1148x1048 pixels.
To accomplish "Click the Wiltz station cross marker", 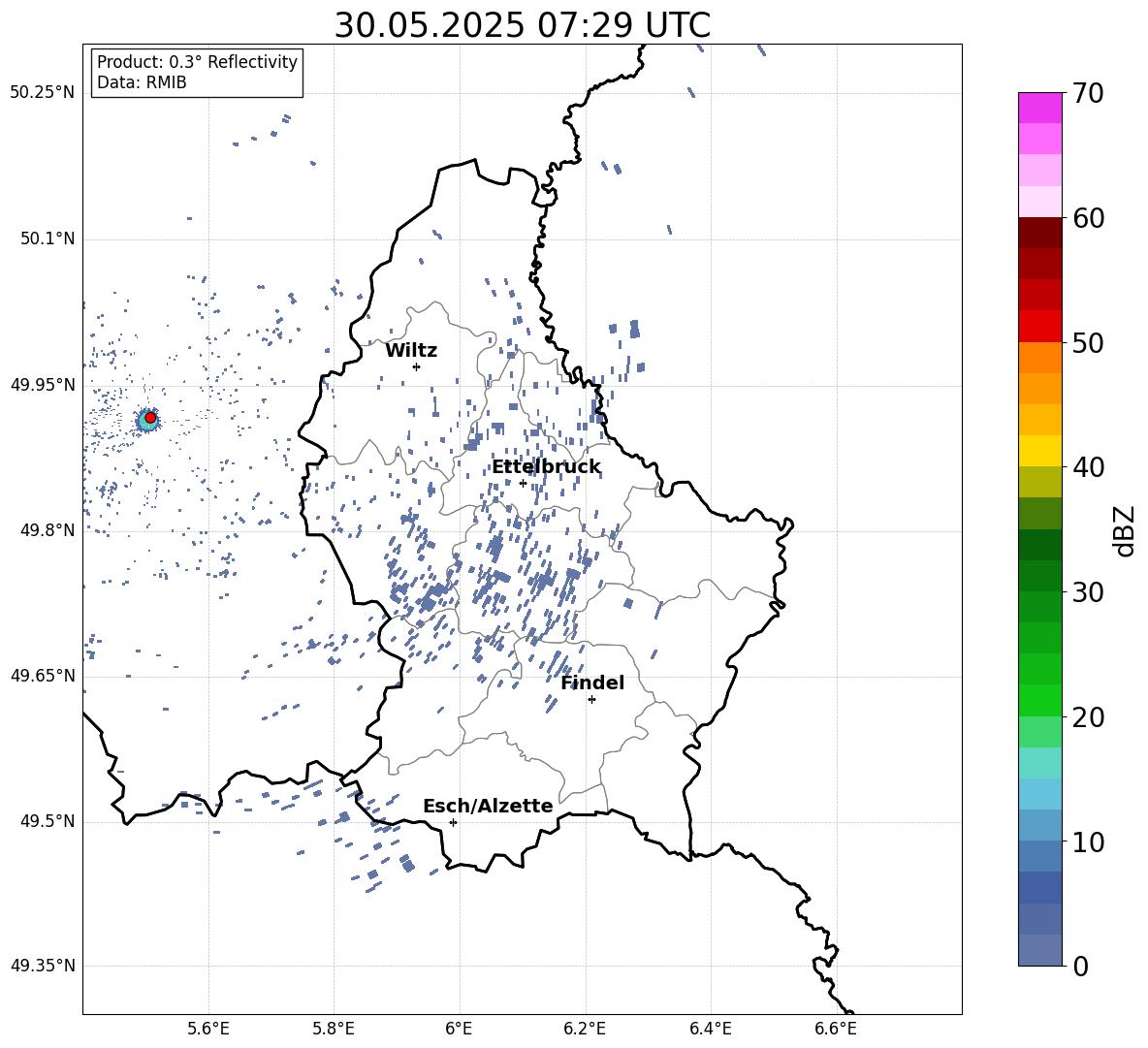I will (x=416, y=366).
